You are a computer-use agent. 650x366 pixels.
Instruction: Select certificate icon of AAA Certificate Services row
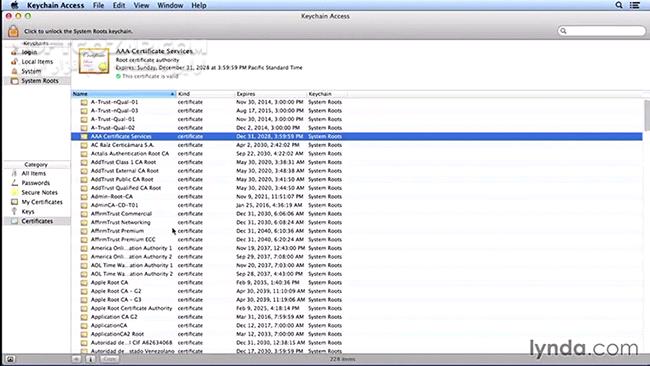(x=84, y=136)
